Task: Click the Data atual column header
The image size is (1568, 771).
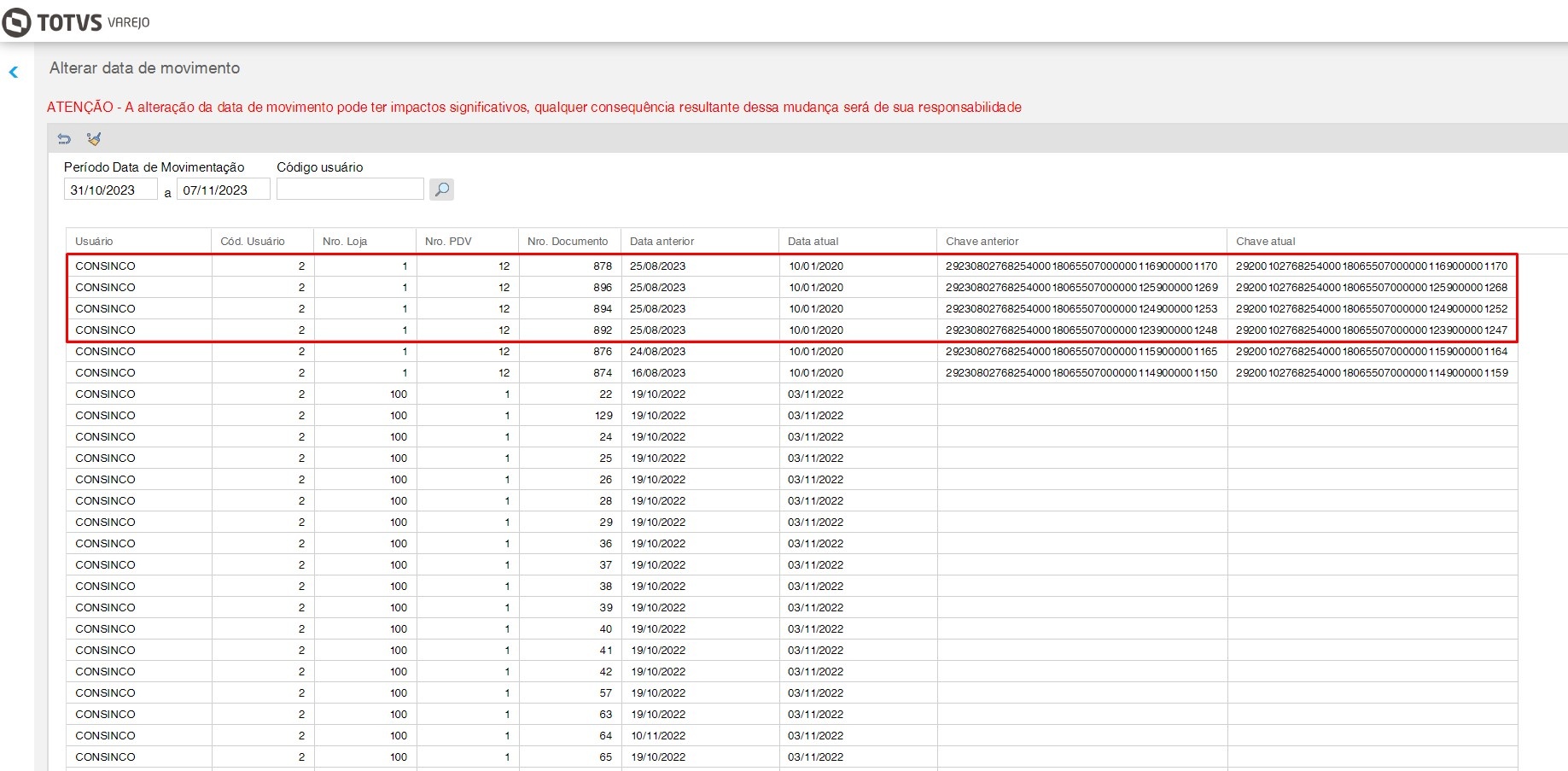Action: (858, 241)
